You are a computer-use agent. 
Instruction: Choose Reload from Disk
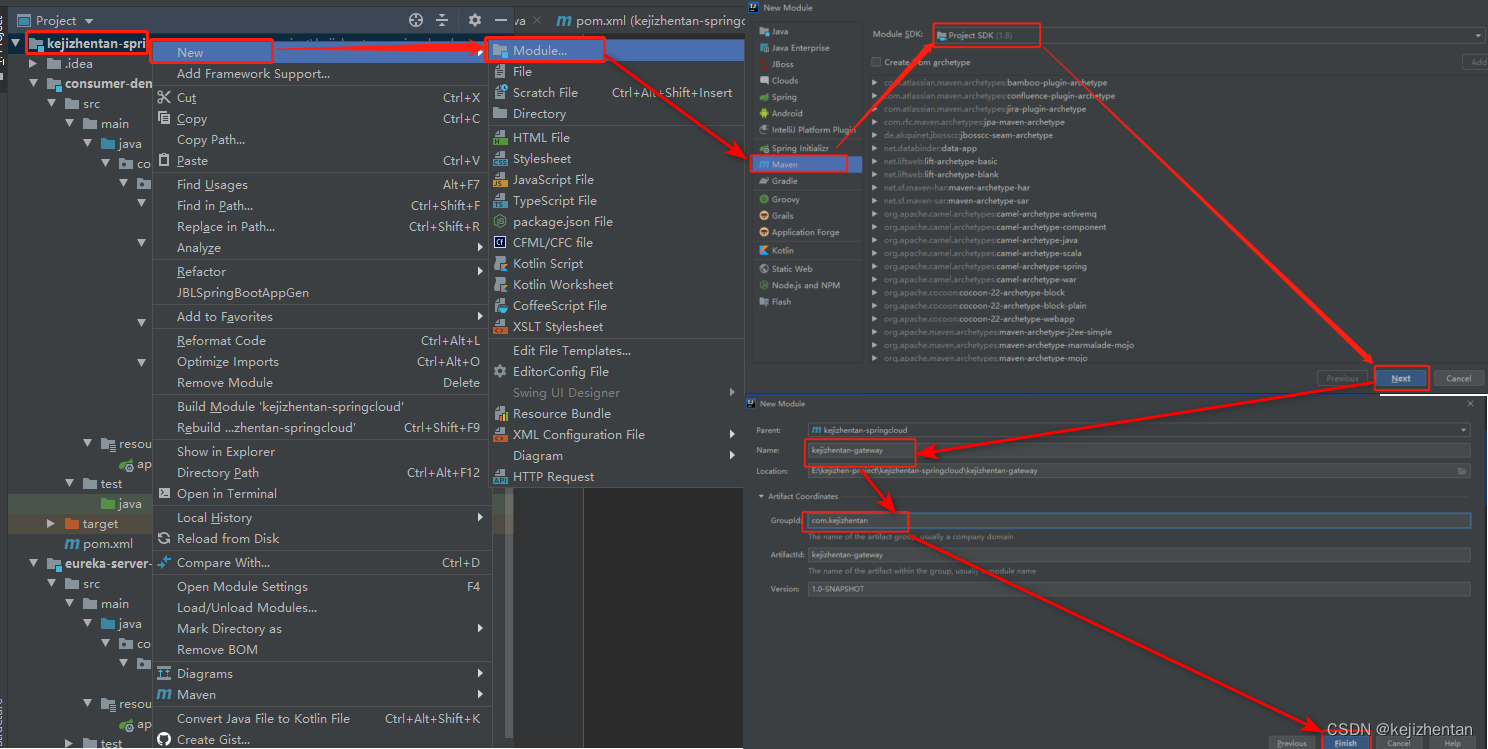(228, 538)
